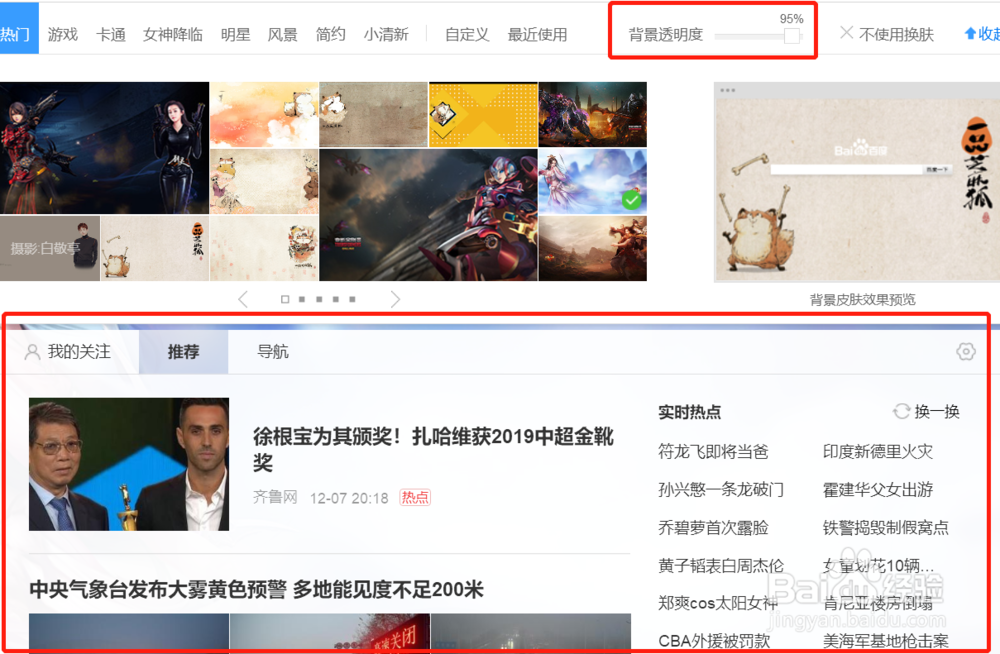Choose the large flying robot warrior skin
The height and width of the screenshot is (654, 1000).
click(429, 215)
